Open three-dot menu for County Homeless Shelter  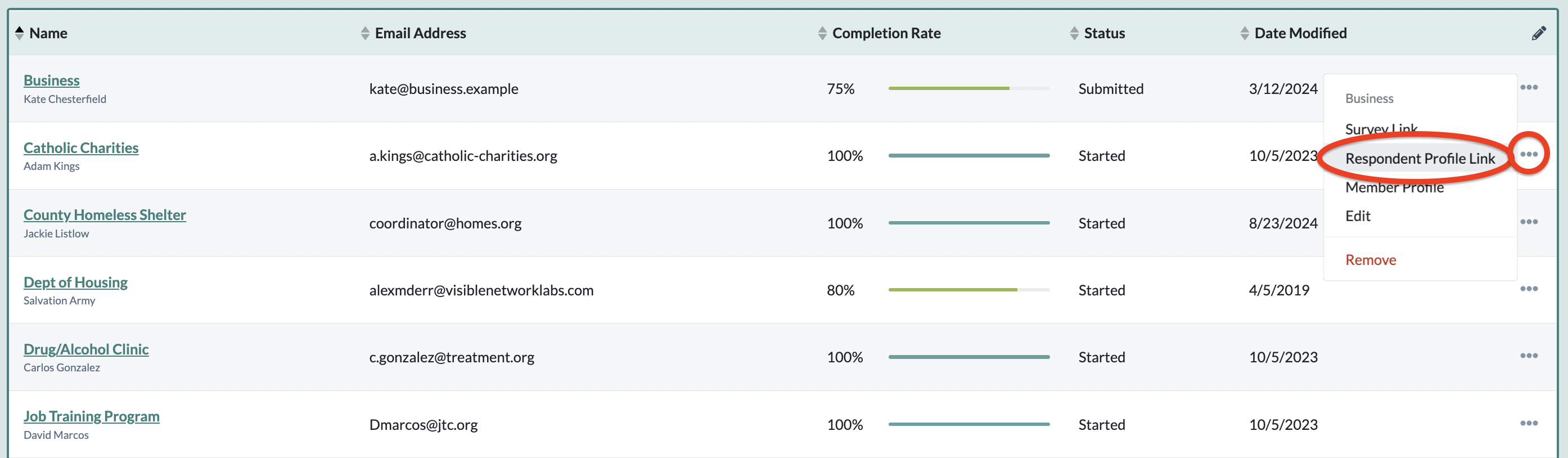[1529, 222]
